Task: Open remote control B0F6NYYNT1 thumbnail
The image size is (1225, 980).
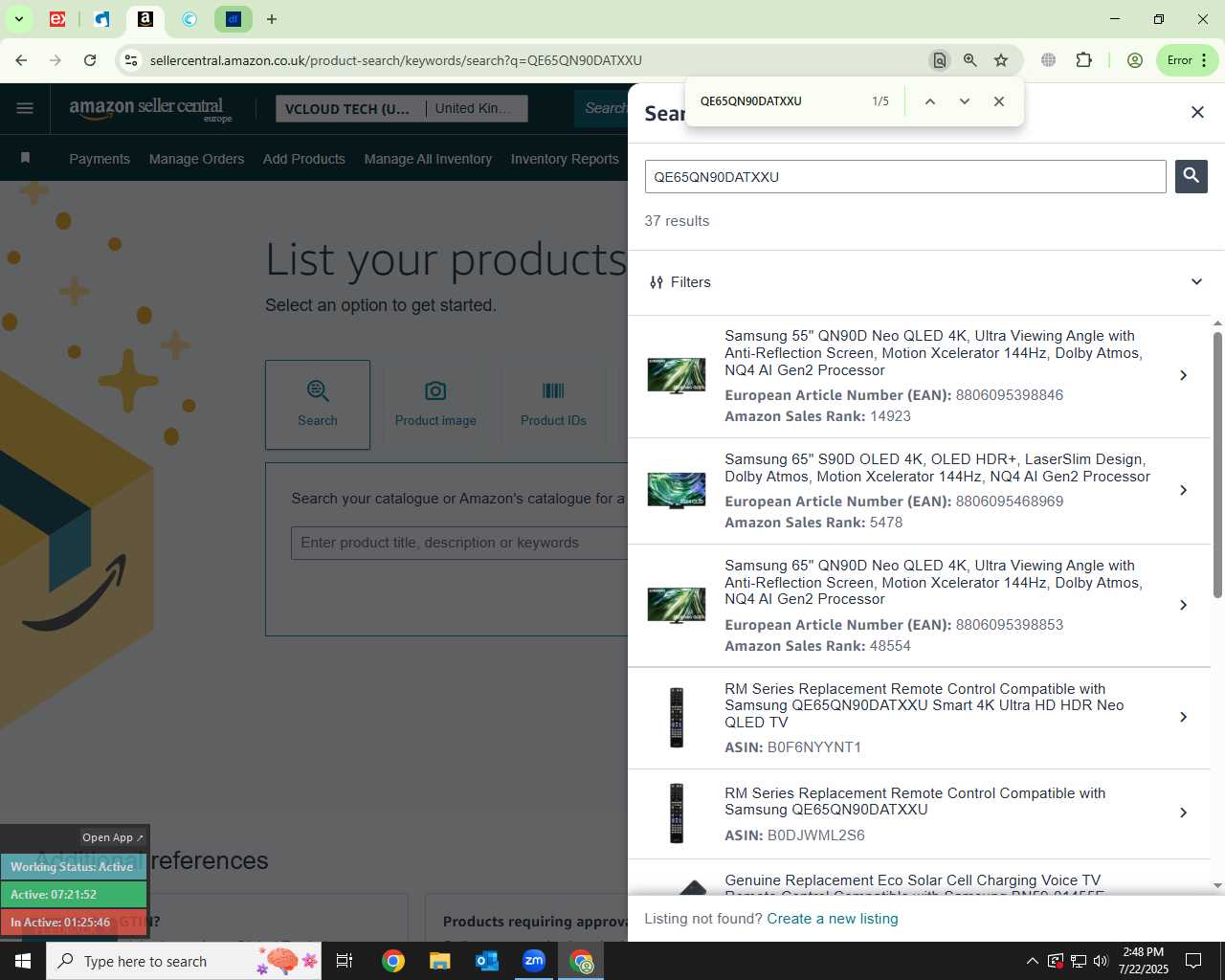Action: click(677, 717)
